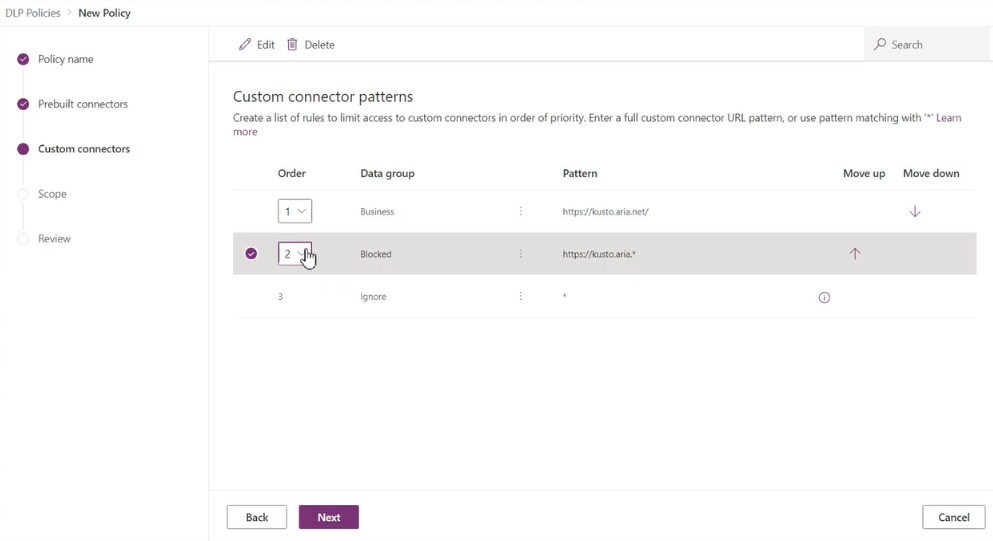Select the https://kusto.aria.net/ pattern text

[605, 212]
